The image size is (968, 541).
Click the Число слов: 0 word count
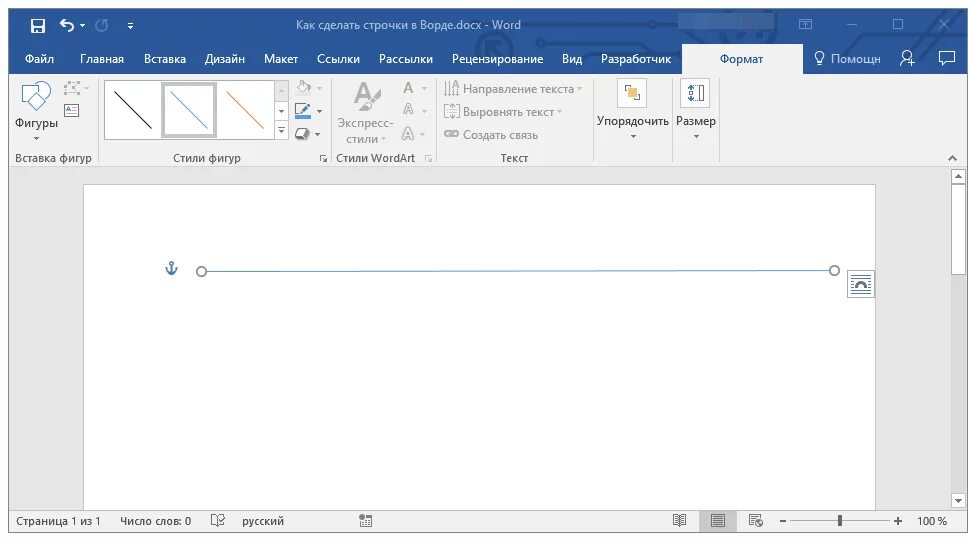[x=156, y=521]
